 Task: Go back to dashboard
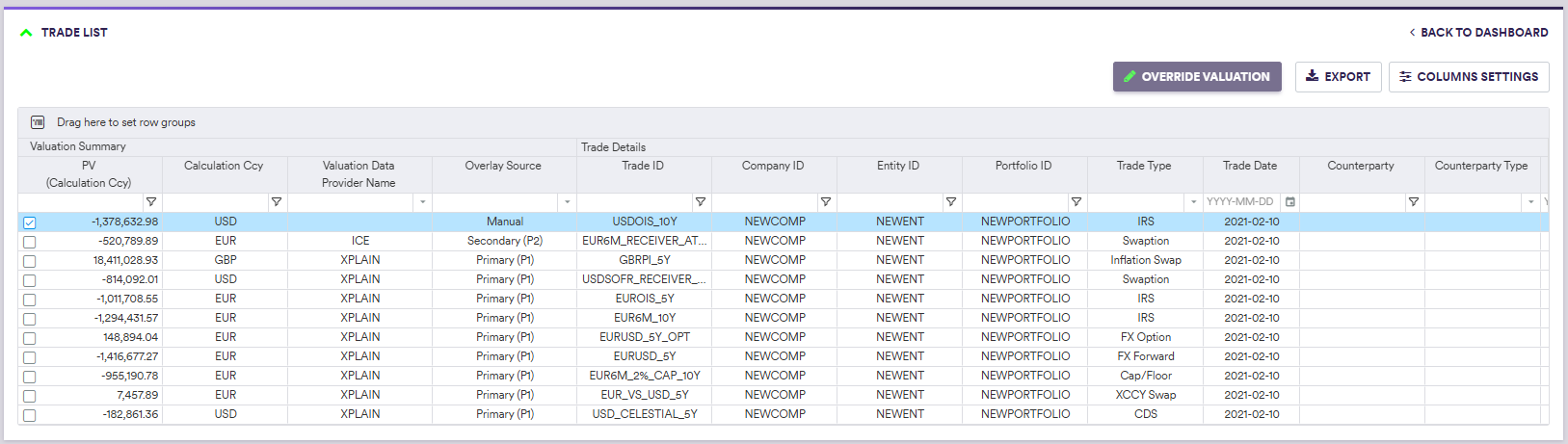1478,33
